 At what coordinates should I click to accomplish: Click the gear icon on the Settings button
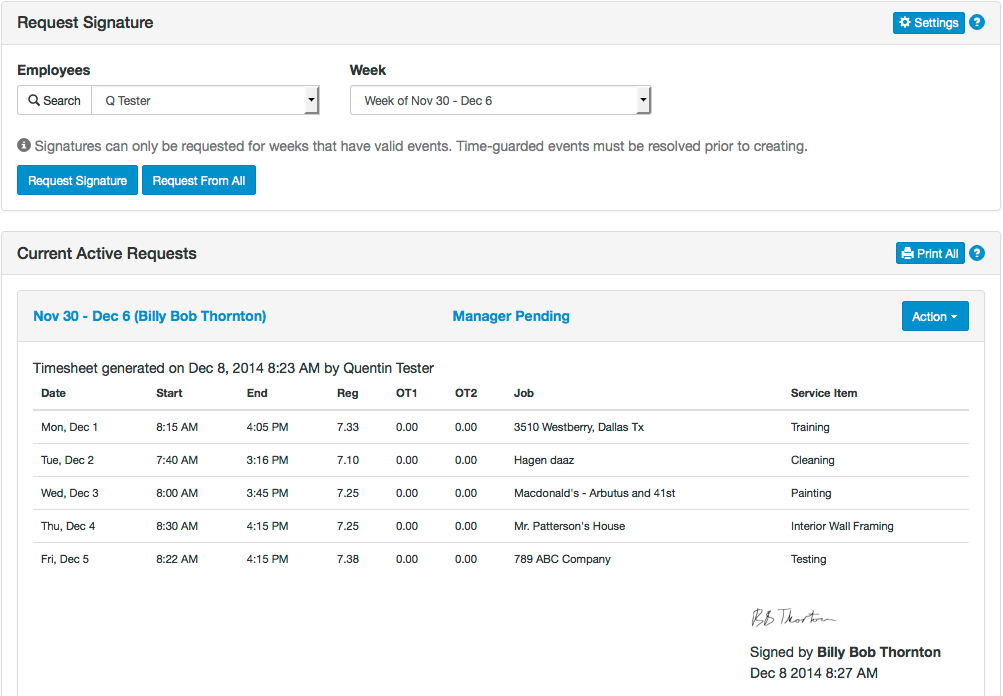[x=906, y=22]
